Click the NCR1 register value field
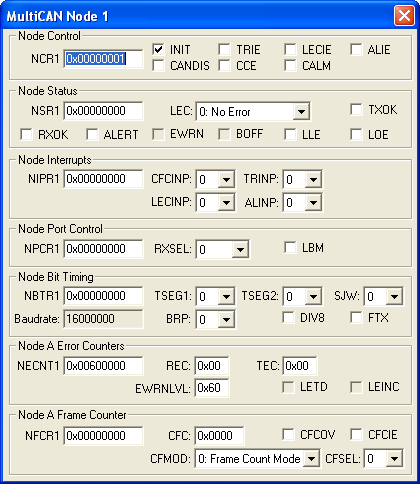 [x=103, y=59]
